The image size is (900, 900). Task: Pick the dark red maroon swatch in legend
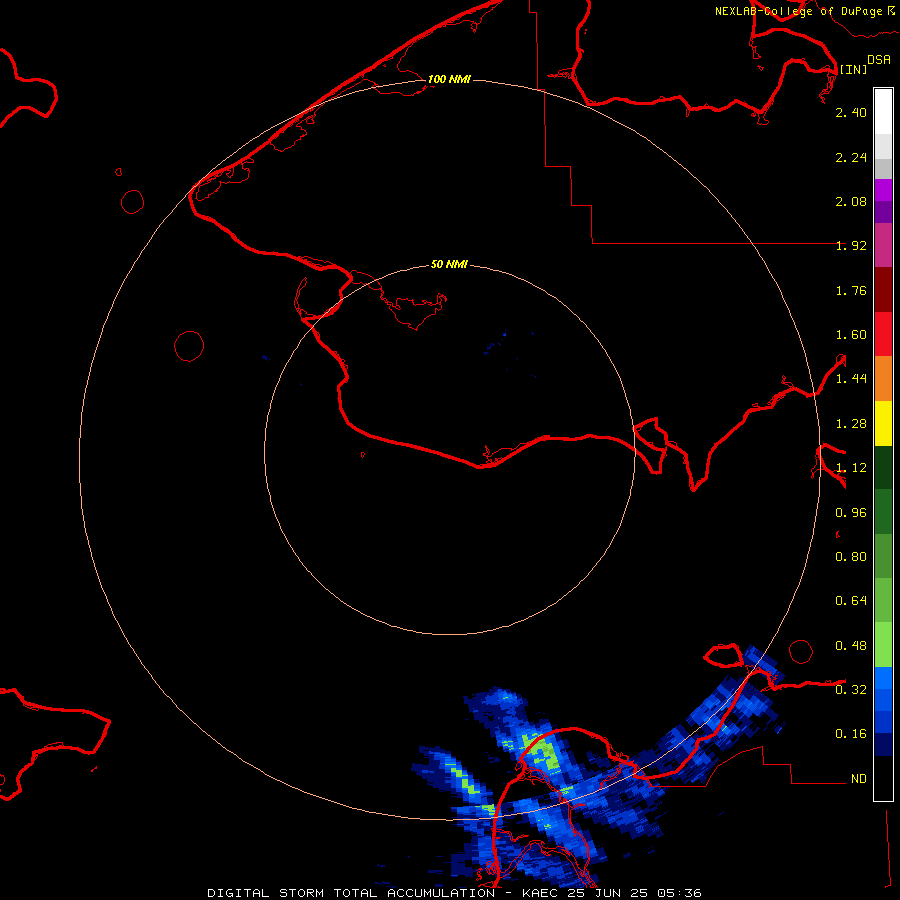[883, 290]
